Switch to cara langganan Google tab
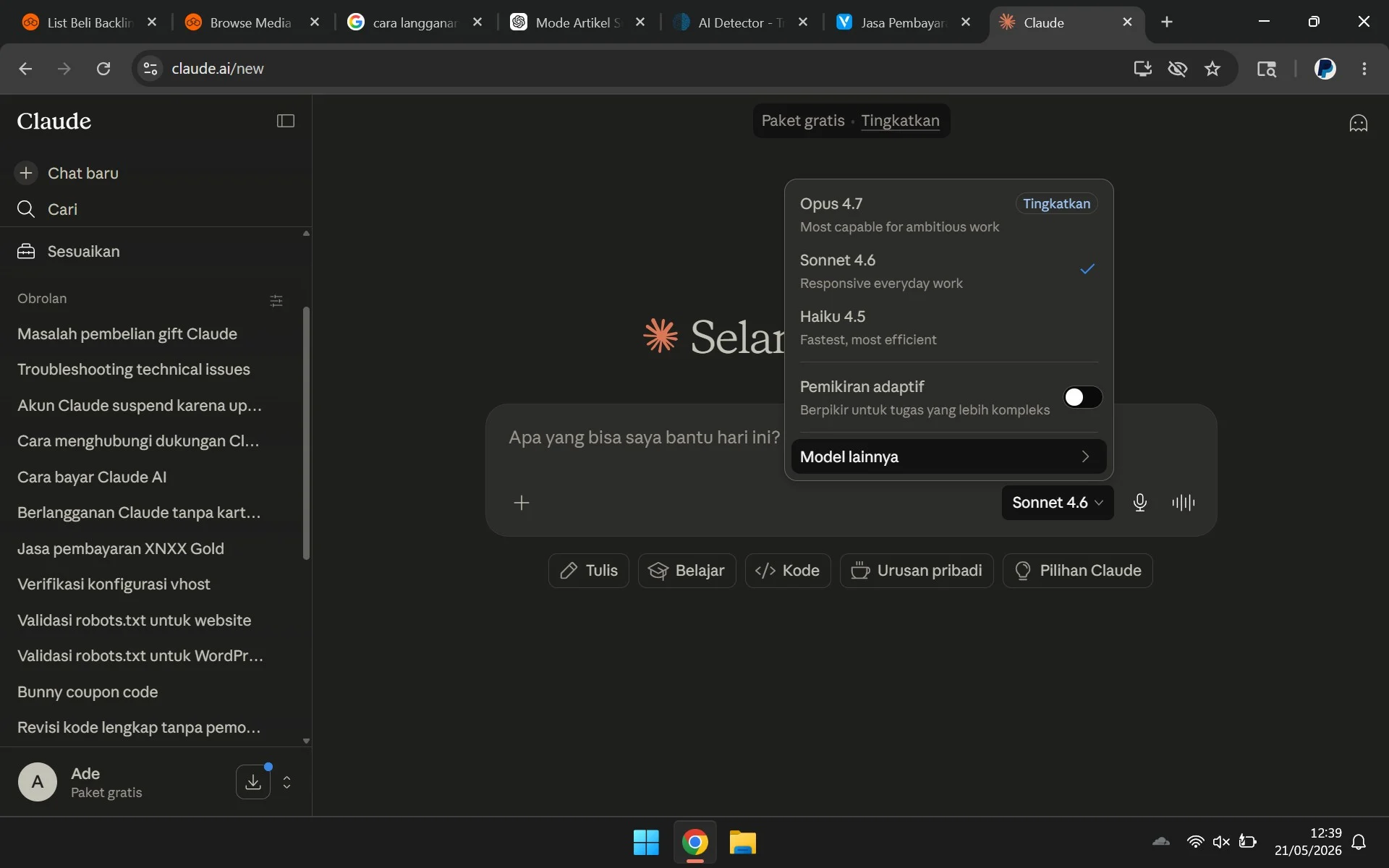 (x=414, y=22)
